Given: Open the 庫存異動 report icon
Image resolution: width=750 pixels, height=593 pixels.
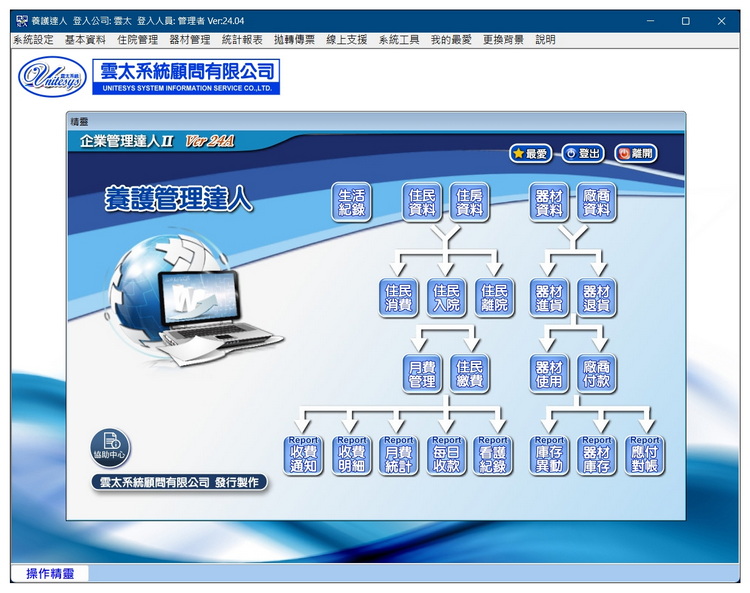Looking at the screenshot, I should pos(549,455).
